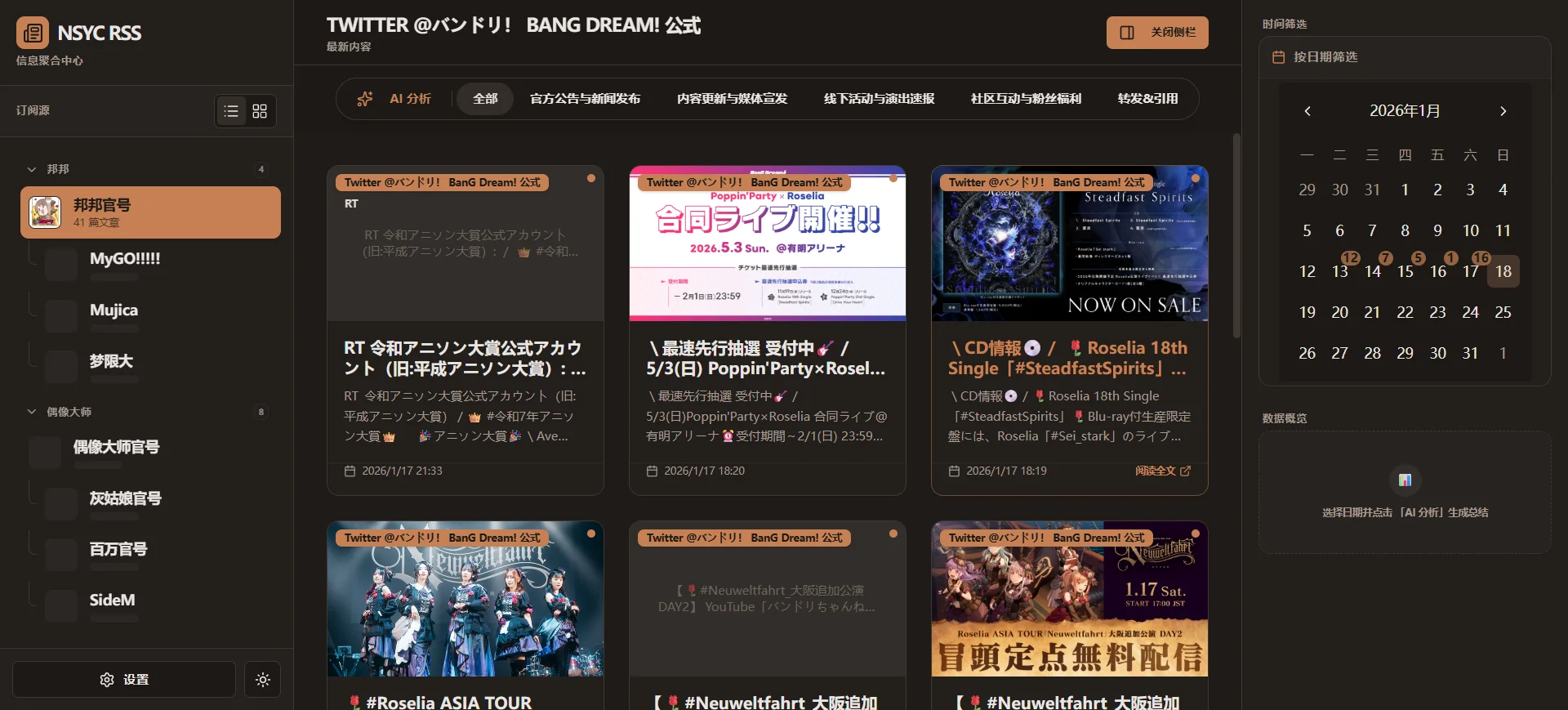Screen dimensions: 1568x710
Task: Click the AI 分析 sparkle icon
Action: 365,99
